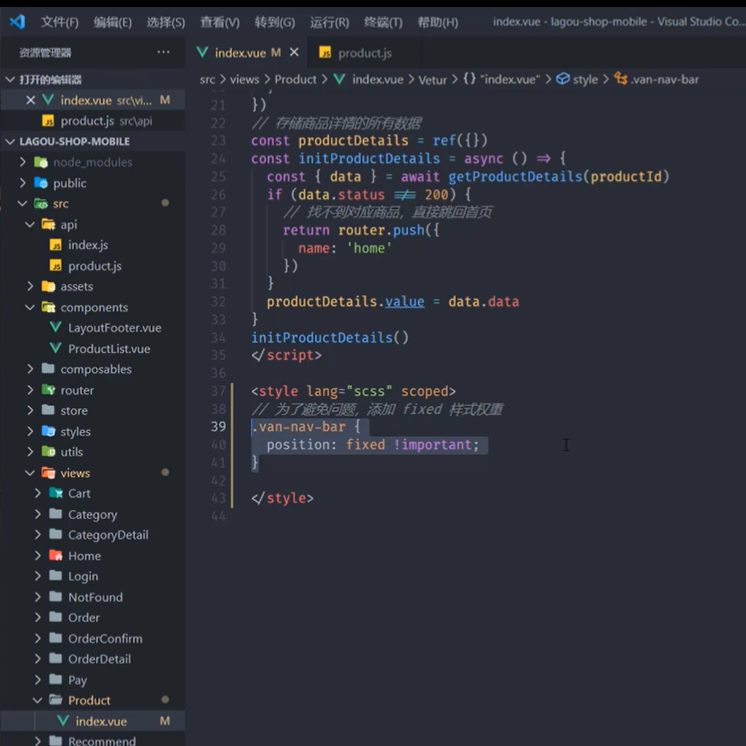
Task: Close the index.vue editor tab
Action: pos(294,52)
